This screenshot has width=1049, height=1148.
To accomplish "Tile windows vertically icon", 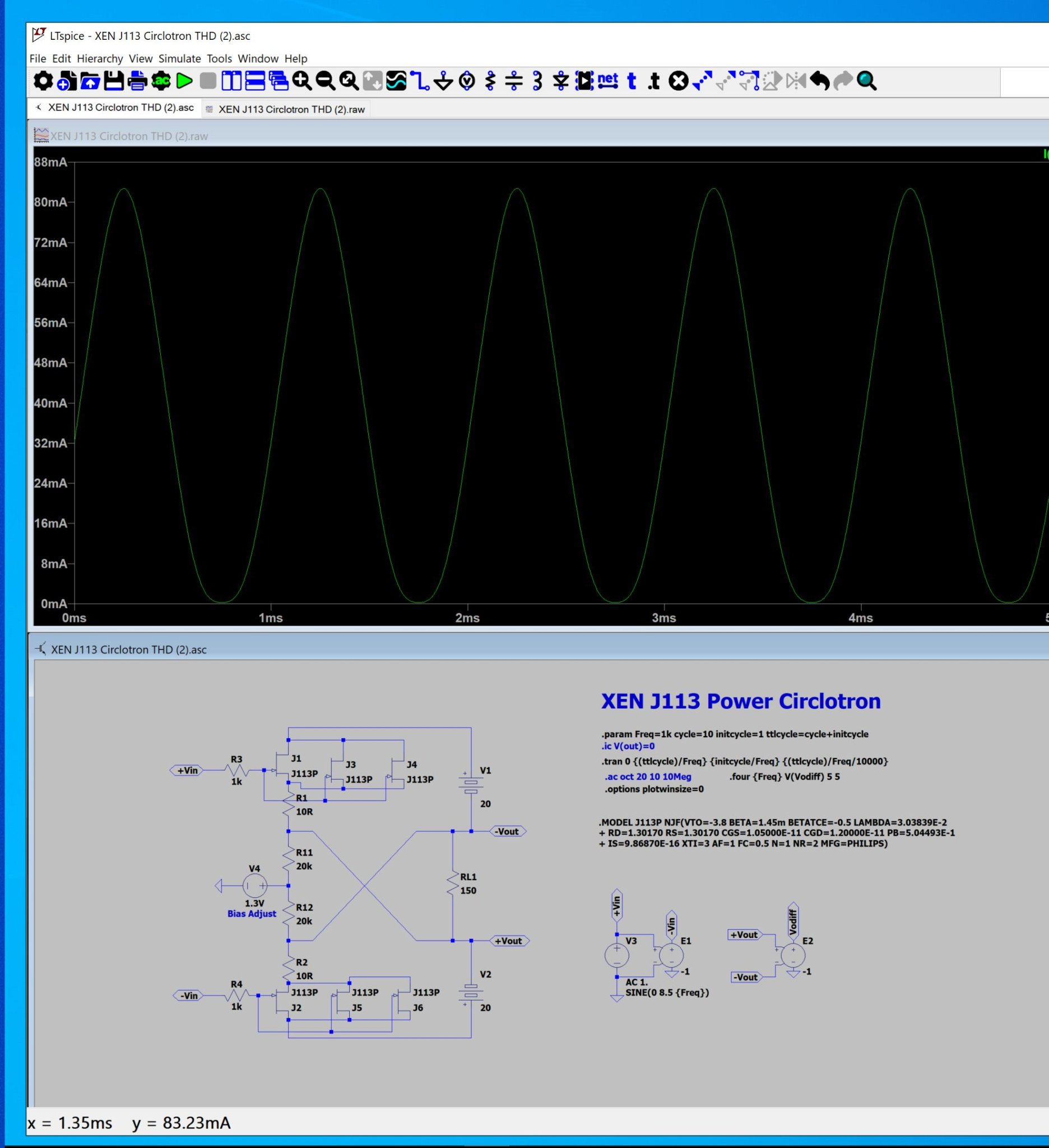I will 231,81.
